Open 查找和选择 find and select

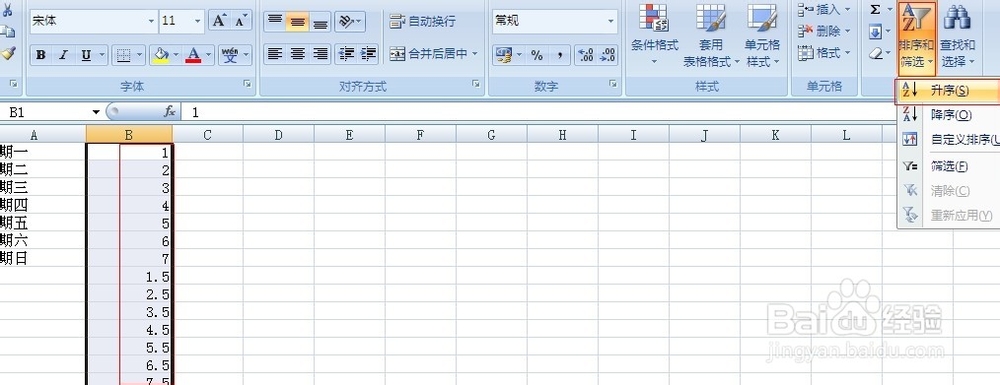click(x=958, y=36)
